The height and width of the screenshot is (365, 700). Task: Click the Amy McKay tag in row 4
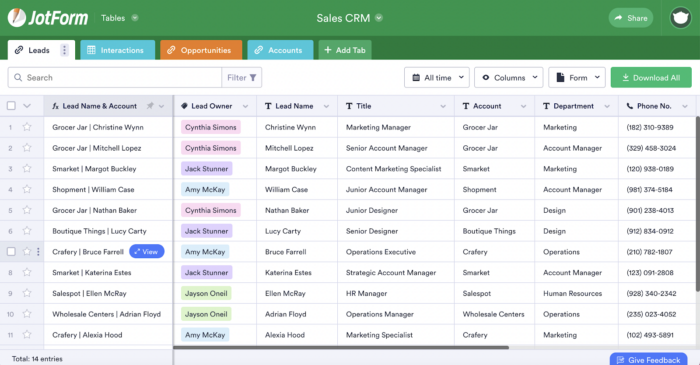pyautogui.click(x=205, y=189)
